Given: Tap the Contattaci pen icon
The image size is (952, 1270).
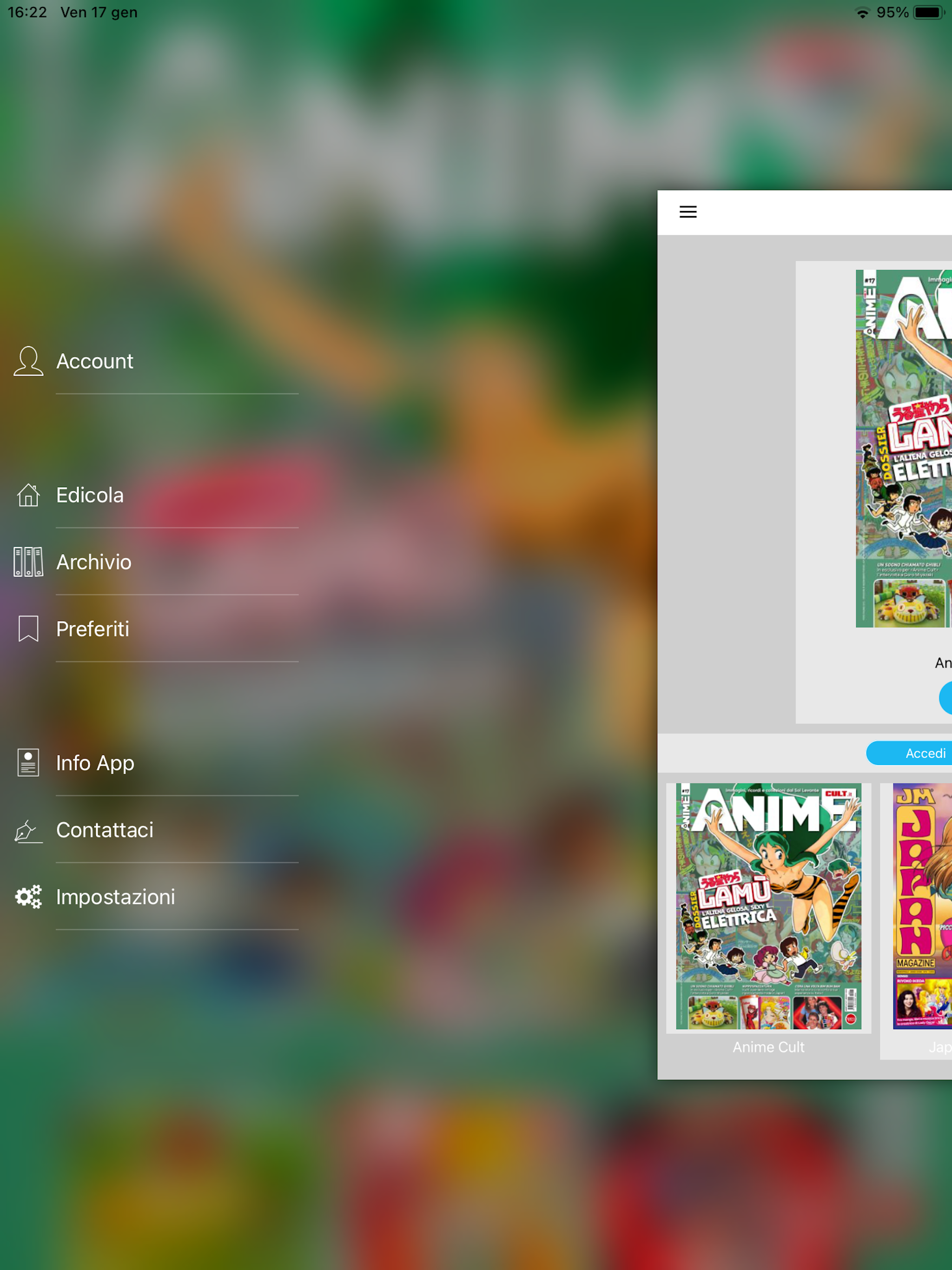Looking at the screenshot, I should point(28,830).
